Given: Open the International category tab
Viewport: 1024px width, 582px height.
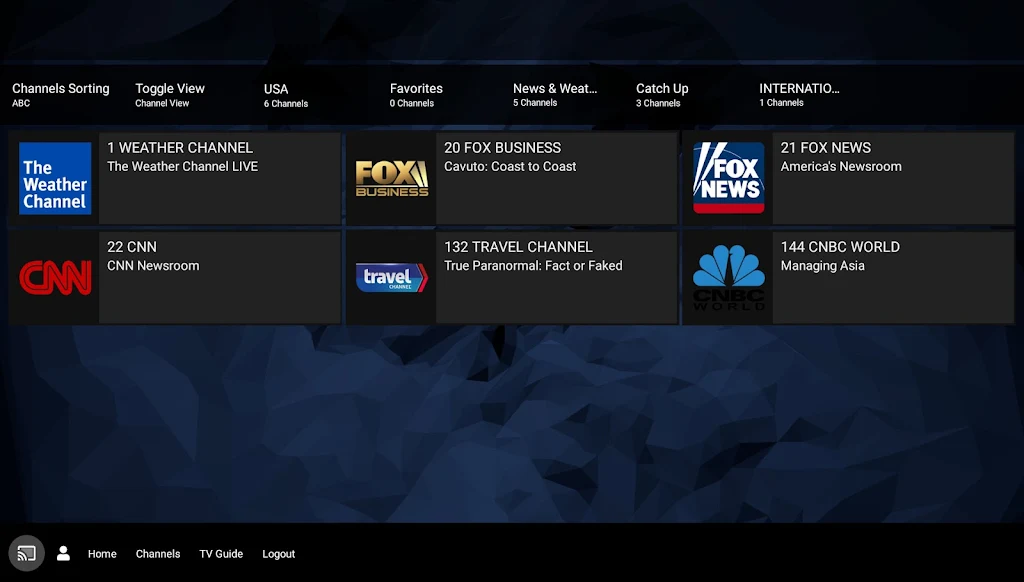Looking at the screenshot, I should point(799,94).
